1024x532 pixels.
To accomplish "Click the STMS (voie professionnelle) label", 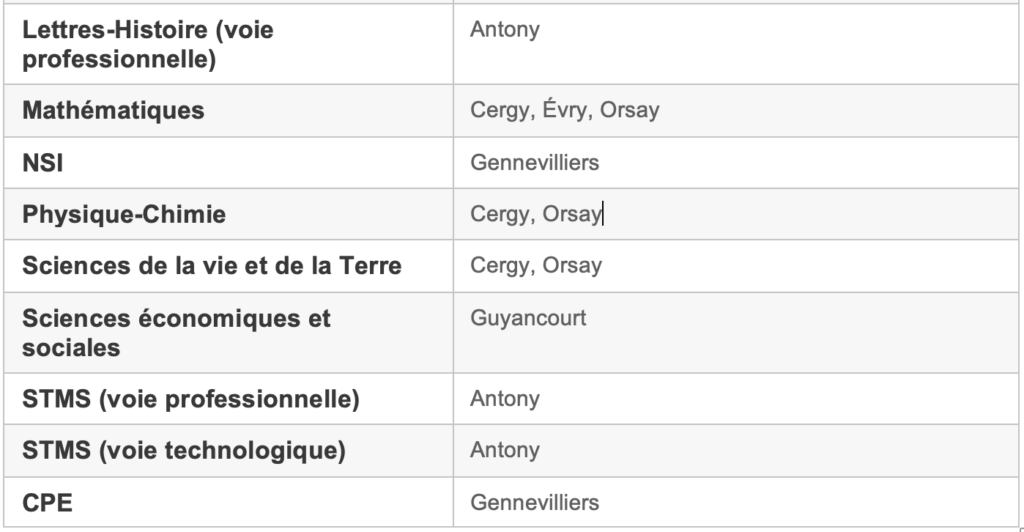I will click(x=190, y=399).
